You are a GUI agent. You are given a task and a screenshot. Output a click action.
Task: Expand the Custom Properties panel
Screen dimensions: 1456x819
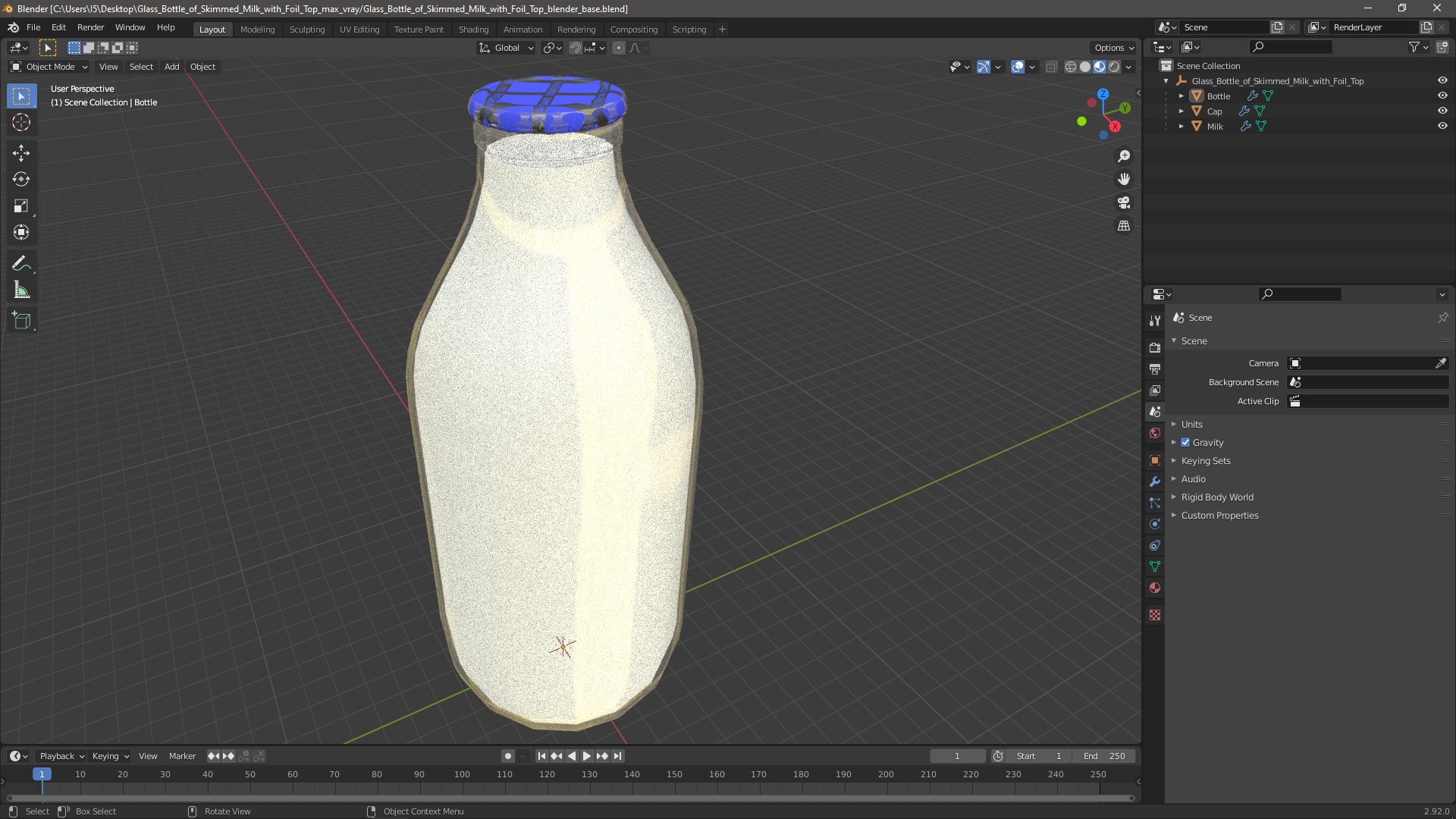click(1219, 515)
